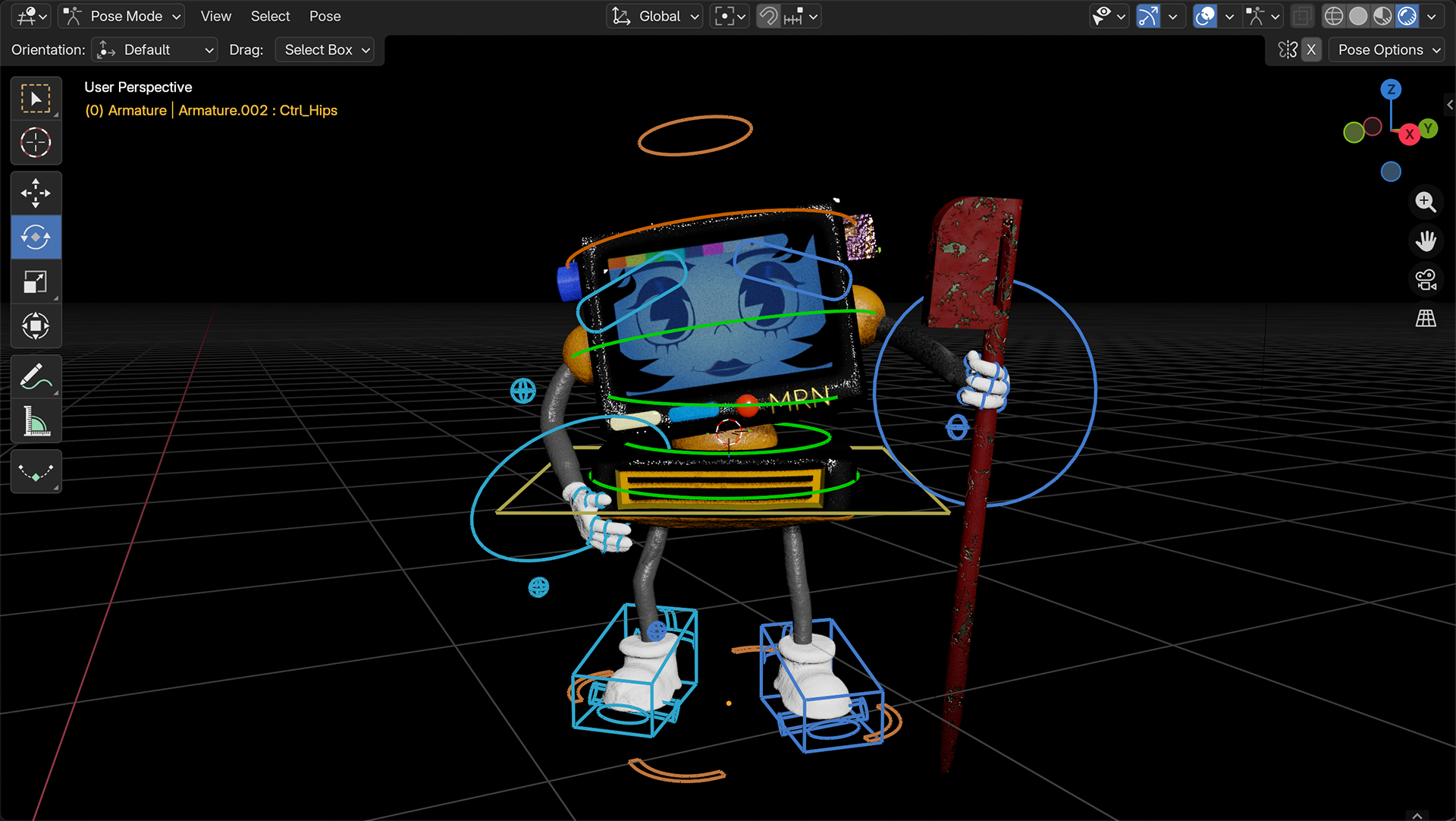Screen dimensions: 1456x821
Task: Toggle viewport overlays display
Action: pyautogui.click(x=1205, y=16)
